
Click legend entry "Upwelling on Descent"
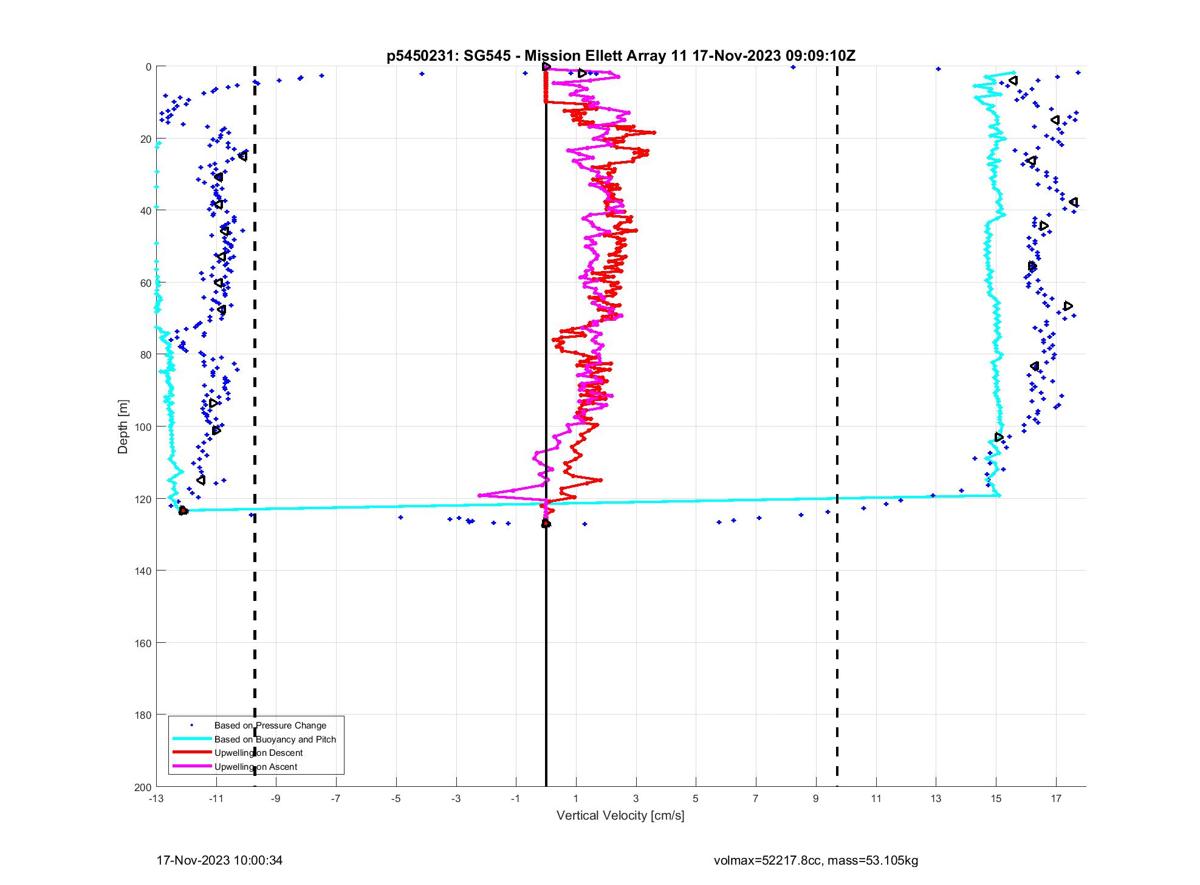coord(258,753)
